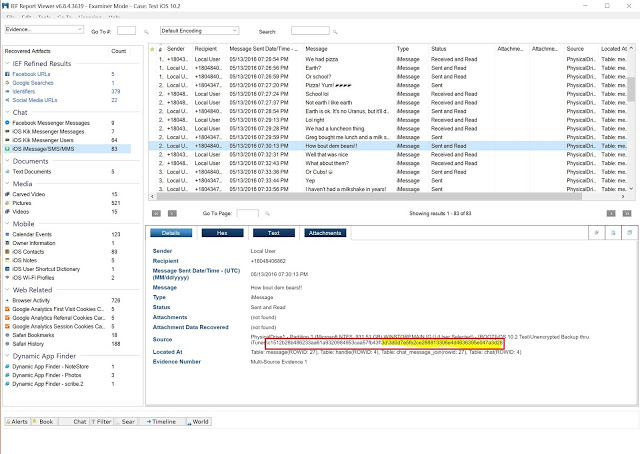The height and width of the screenshot is (454, 640).
Task: Collapse the Web Related category group
Action: pyautogui.click(x=7, y=290)
